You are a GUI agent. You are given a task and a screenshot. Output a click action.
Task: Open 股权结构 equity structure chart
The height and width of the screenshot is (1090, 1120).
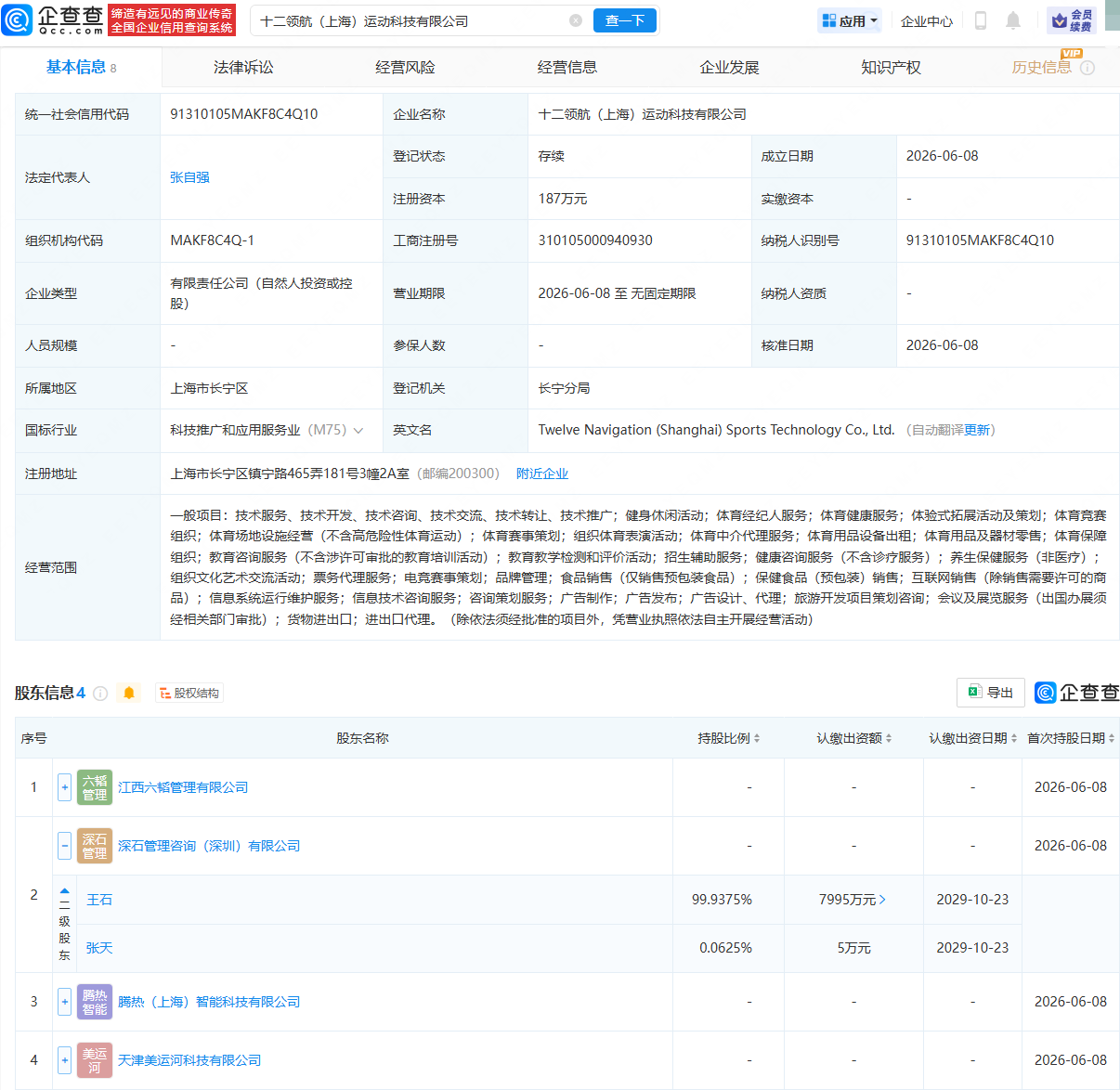click(x=189, y=694)
